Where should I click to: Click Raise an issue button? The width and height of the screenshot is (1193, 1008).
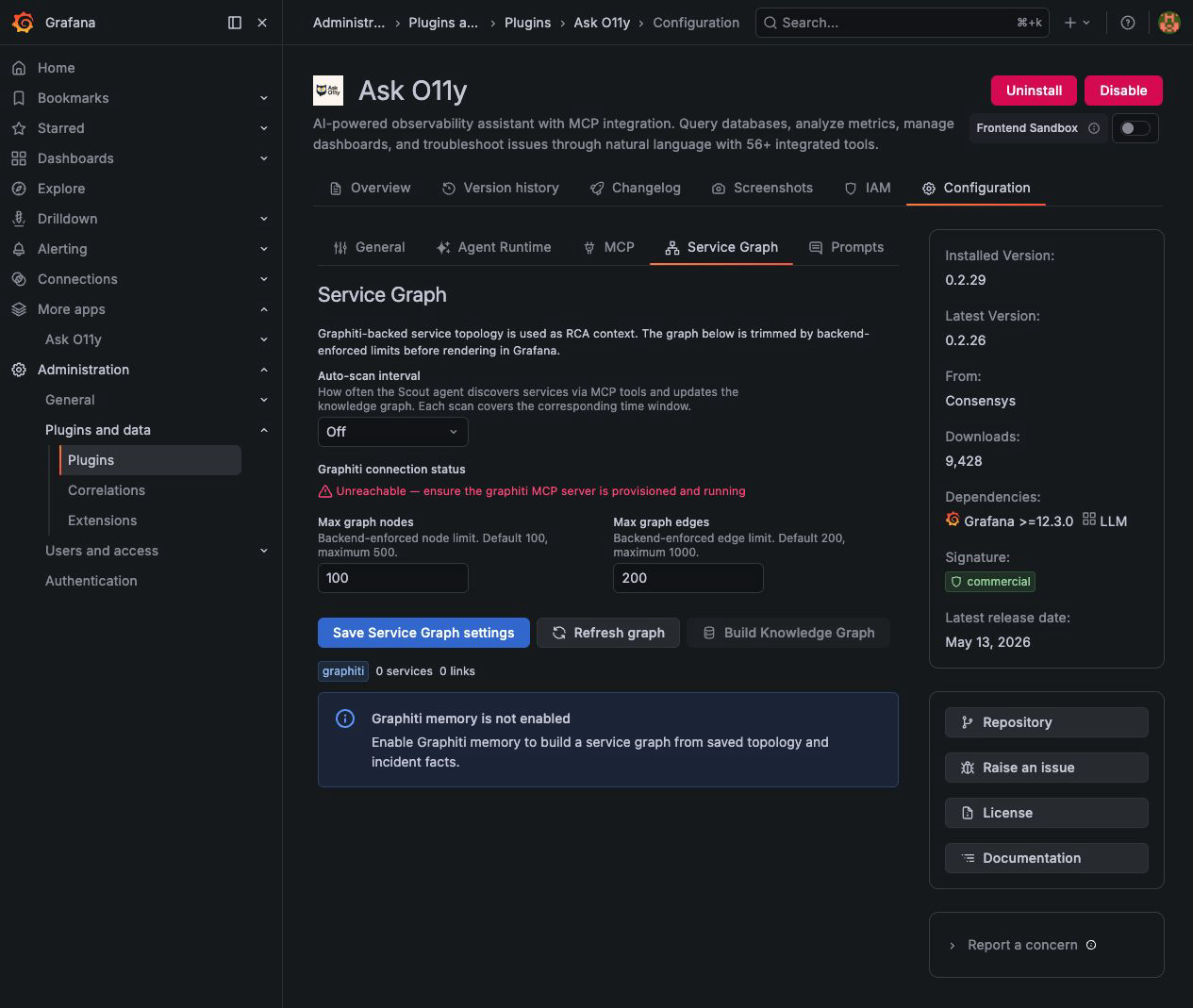(x=1047, y=768)
